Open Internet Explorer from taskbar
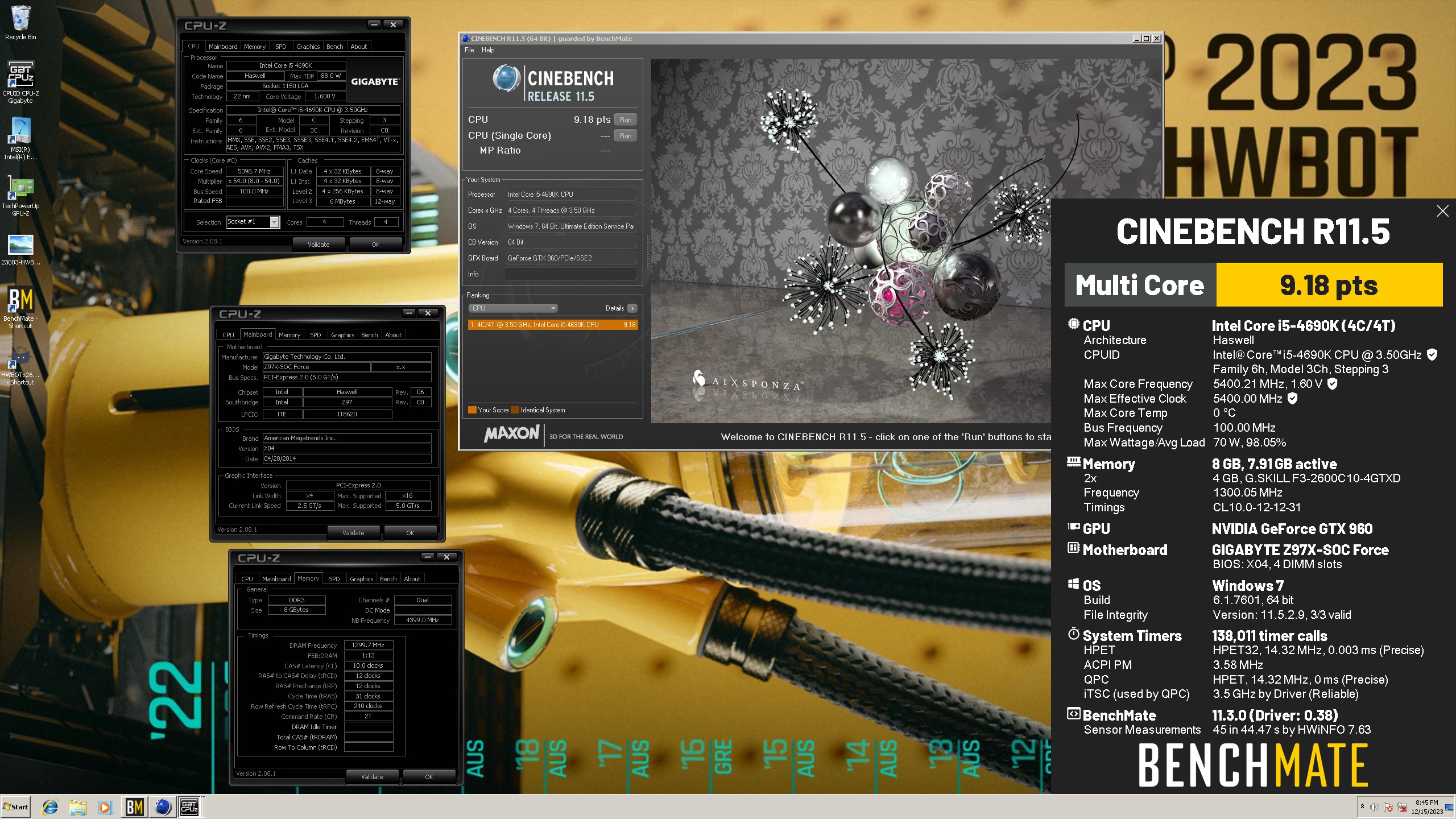Screen dimensions: 1456x819 click(50, 806)
